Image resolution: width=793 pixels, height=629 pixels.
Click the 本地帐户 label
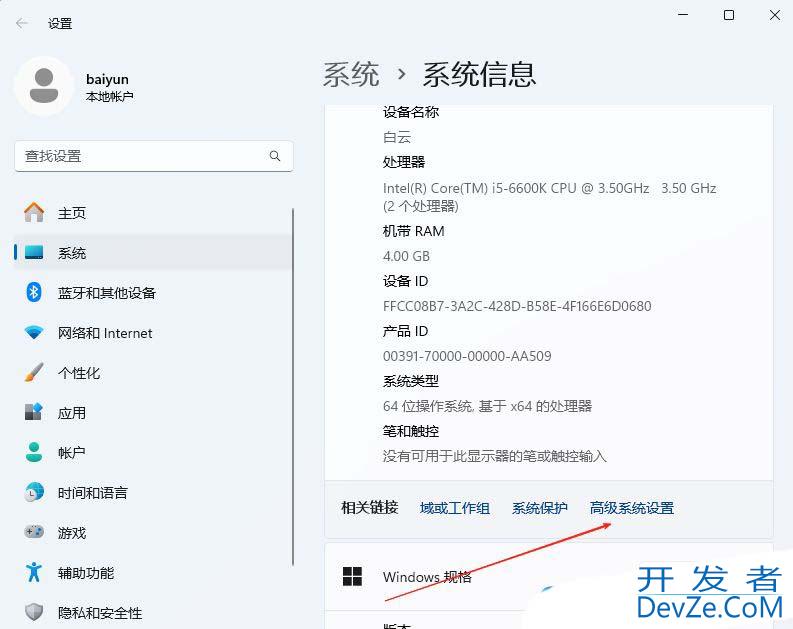click(109, 97)
